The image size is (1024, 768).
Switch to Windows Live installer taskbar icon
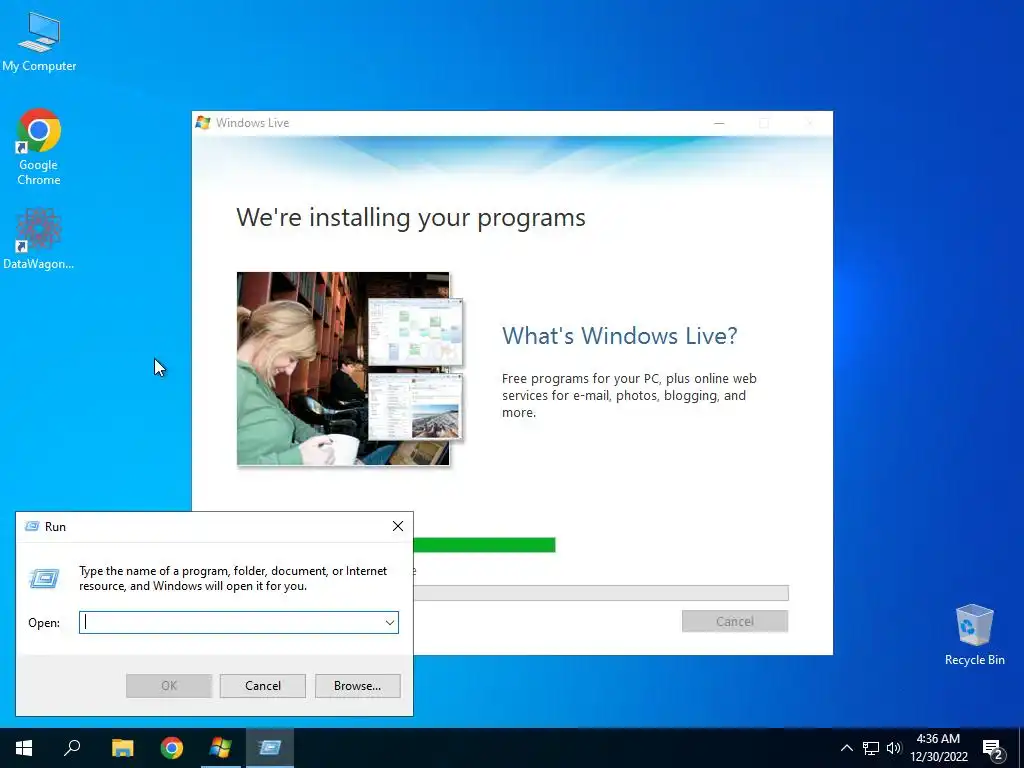click(221, 748)
